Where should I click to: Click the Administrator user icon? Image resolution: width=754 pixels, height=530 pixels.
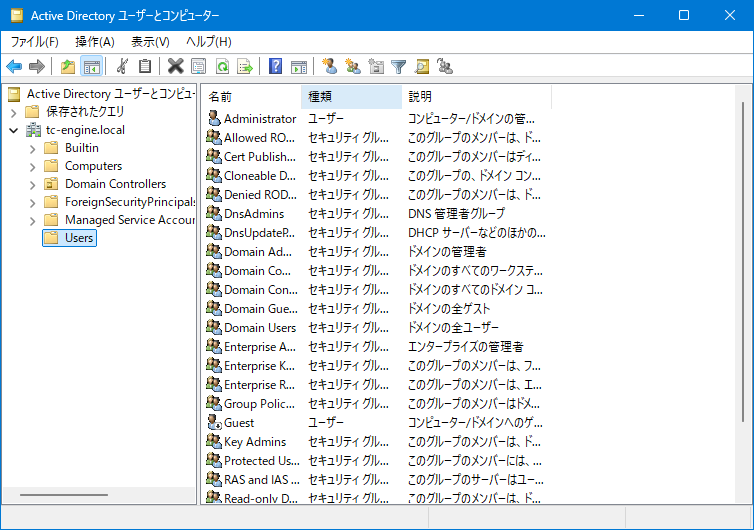pos(214,118)
